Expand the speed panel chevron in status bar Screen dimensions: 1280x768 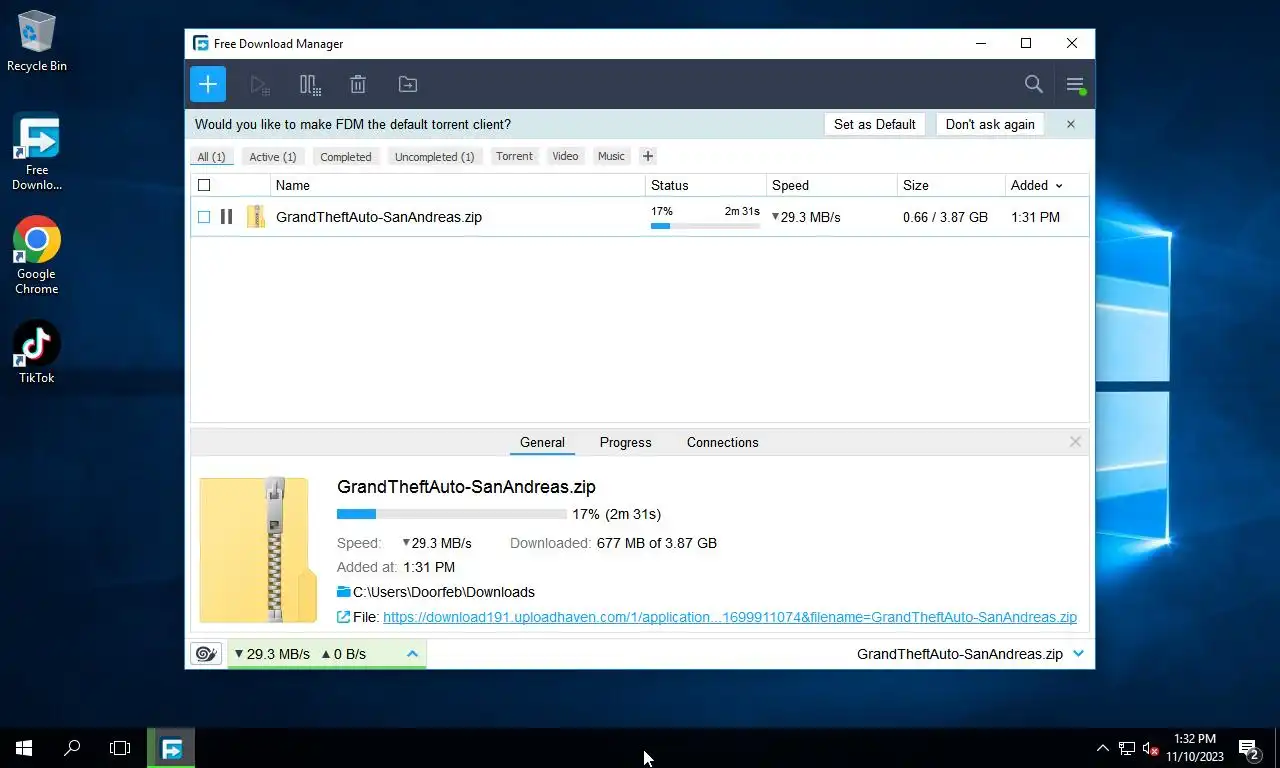412,654
